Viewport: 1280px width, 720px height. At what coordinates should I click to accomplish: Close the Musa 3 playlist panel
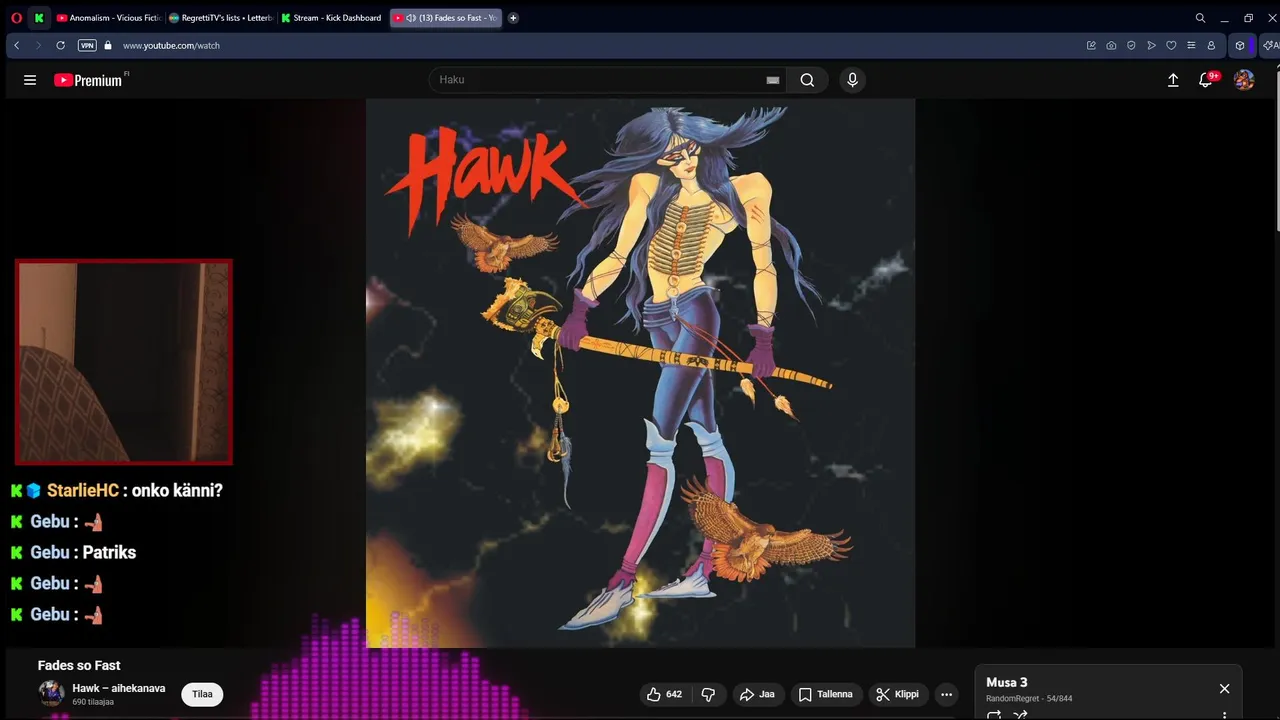(1224, 688)
